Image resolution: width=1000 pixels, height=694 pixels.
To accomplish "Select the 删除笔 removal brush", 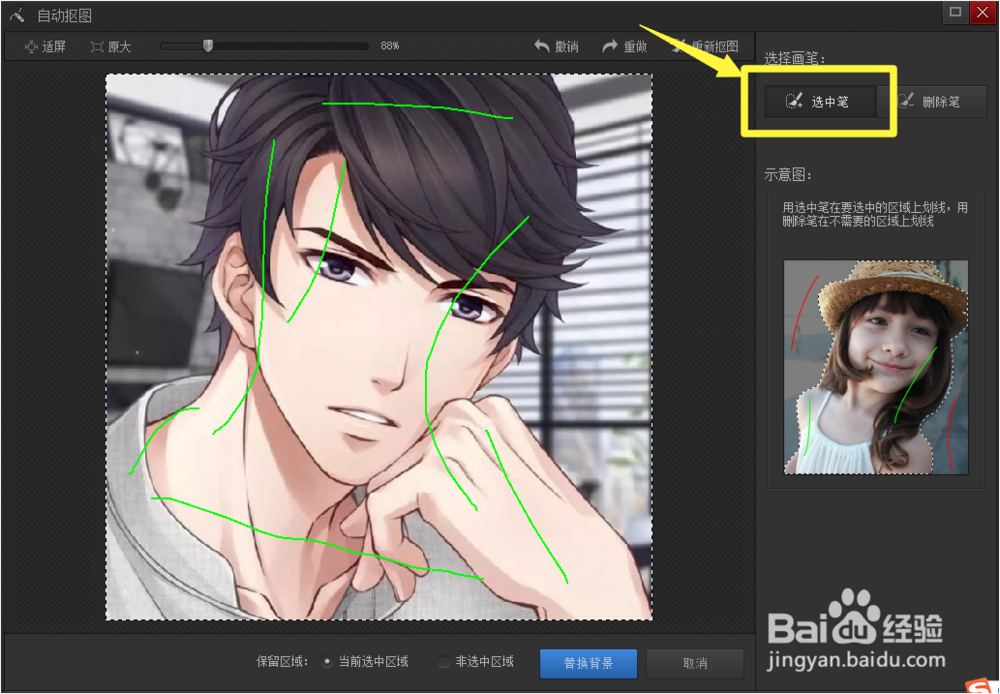I will point(932,101).
